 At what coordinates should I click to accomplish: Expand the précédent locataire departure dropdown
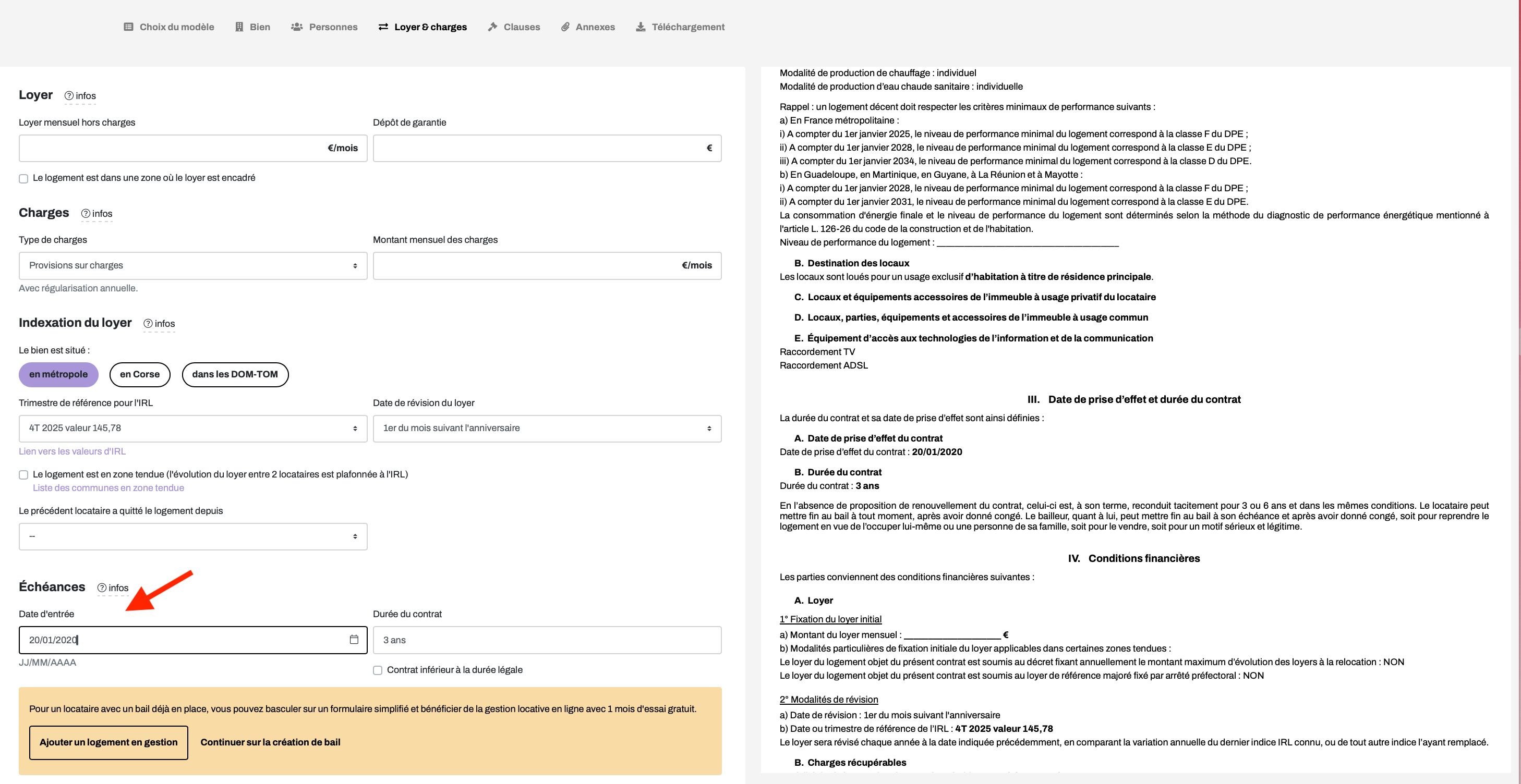pos(193,536)
